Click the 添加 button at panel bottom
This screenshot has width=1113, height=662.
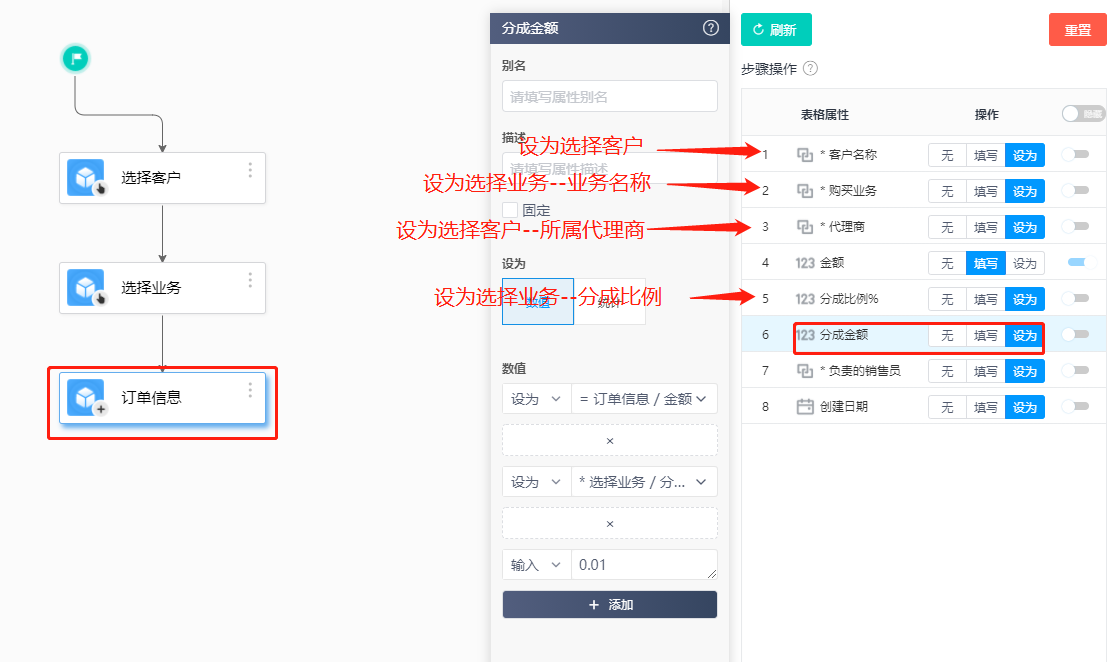pos(609,604)
